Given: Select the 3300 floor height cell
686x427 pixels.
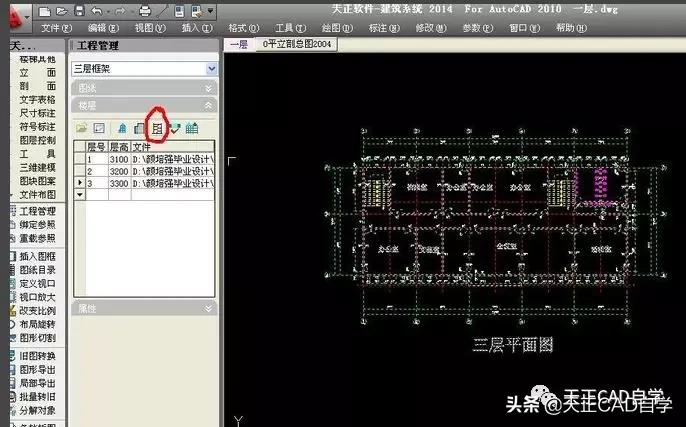Looking at the screenshot, I should (x=119, y=183).
